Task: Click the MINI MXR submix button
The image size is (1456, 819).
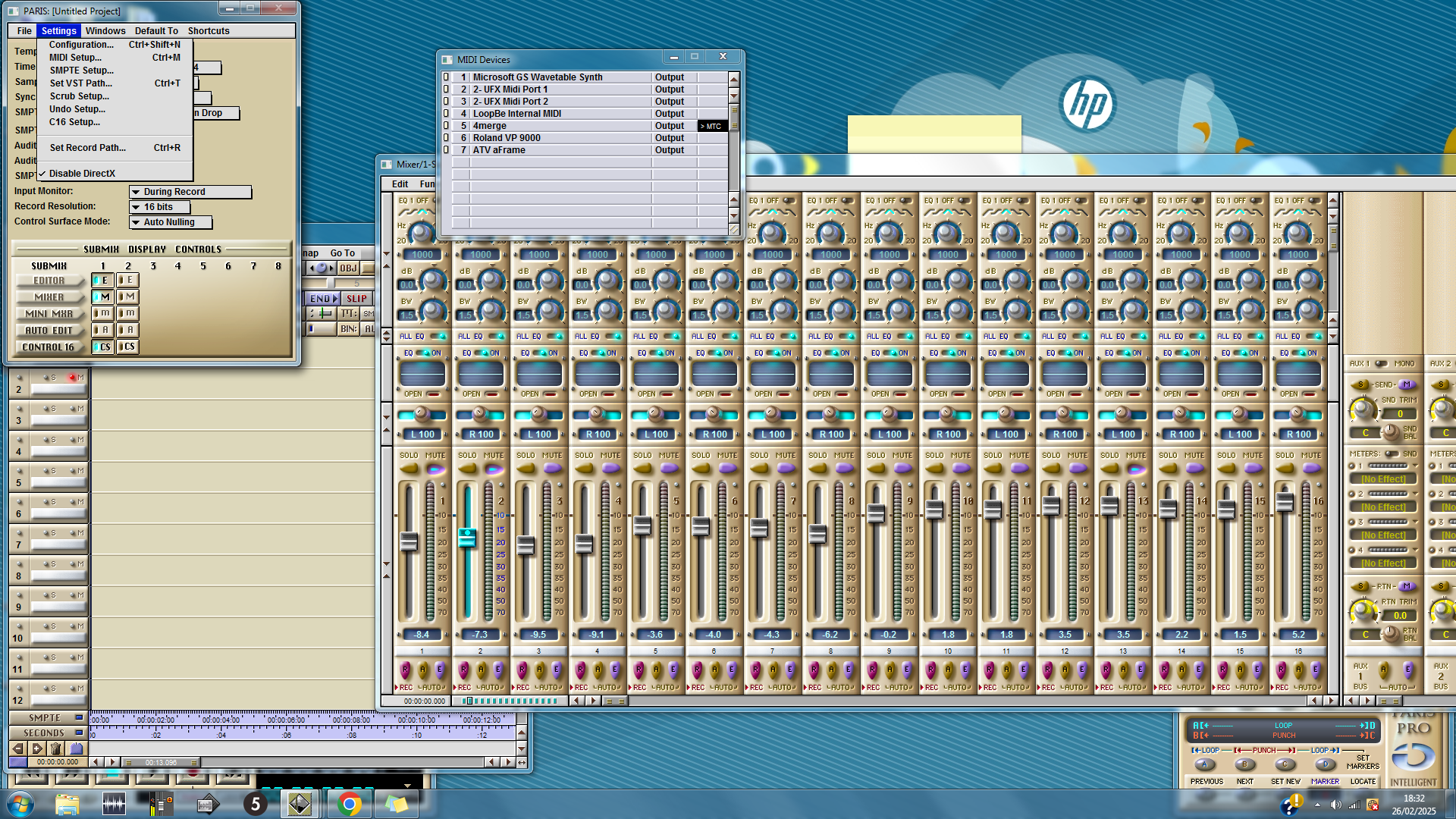Action: (49, 314)
